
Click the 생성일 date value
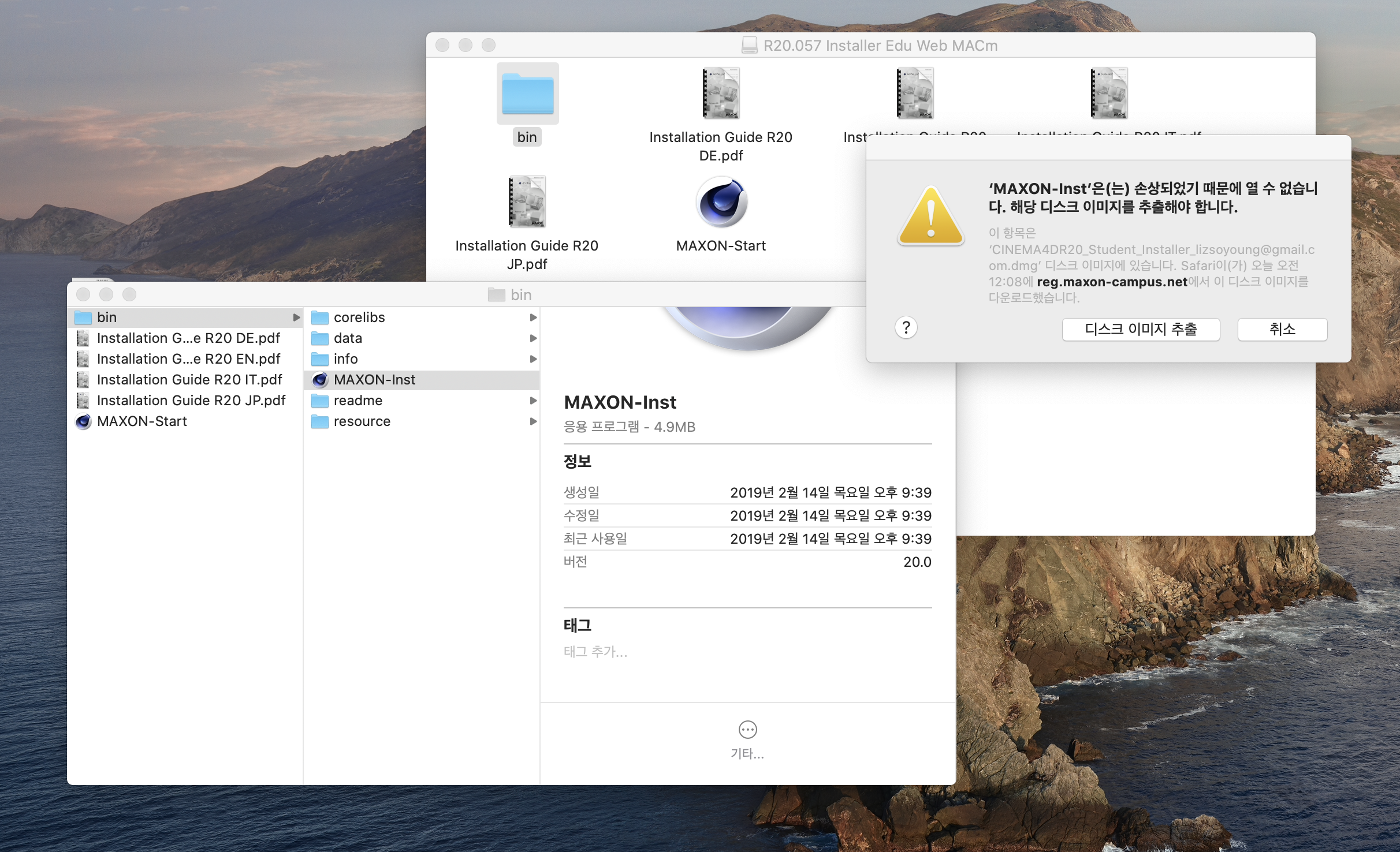(831, 492)
